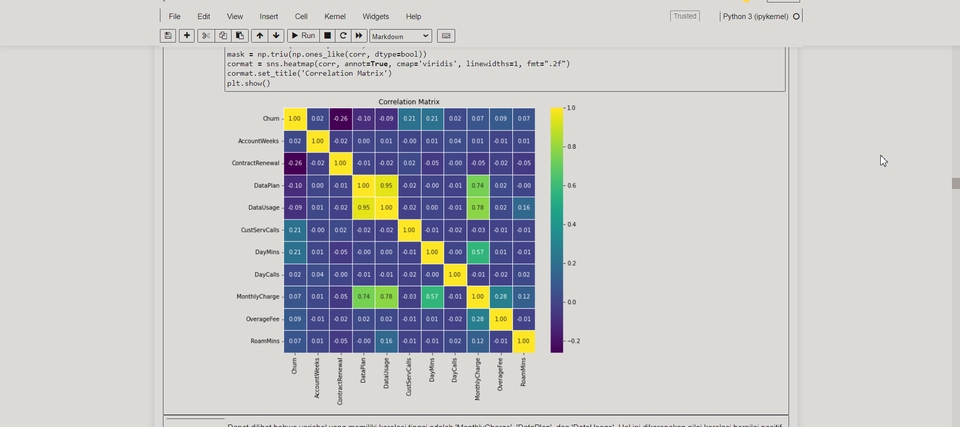The width and height of the screenshot is (960, 427).
Task: Click the plt.show() code line
Action: tap(249, 83)
